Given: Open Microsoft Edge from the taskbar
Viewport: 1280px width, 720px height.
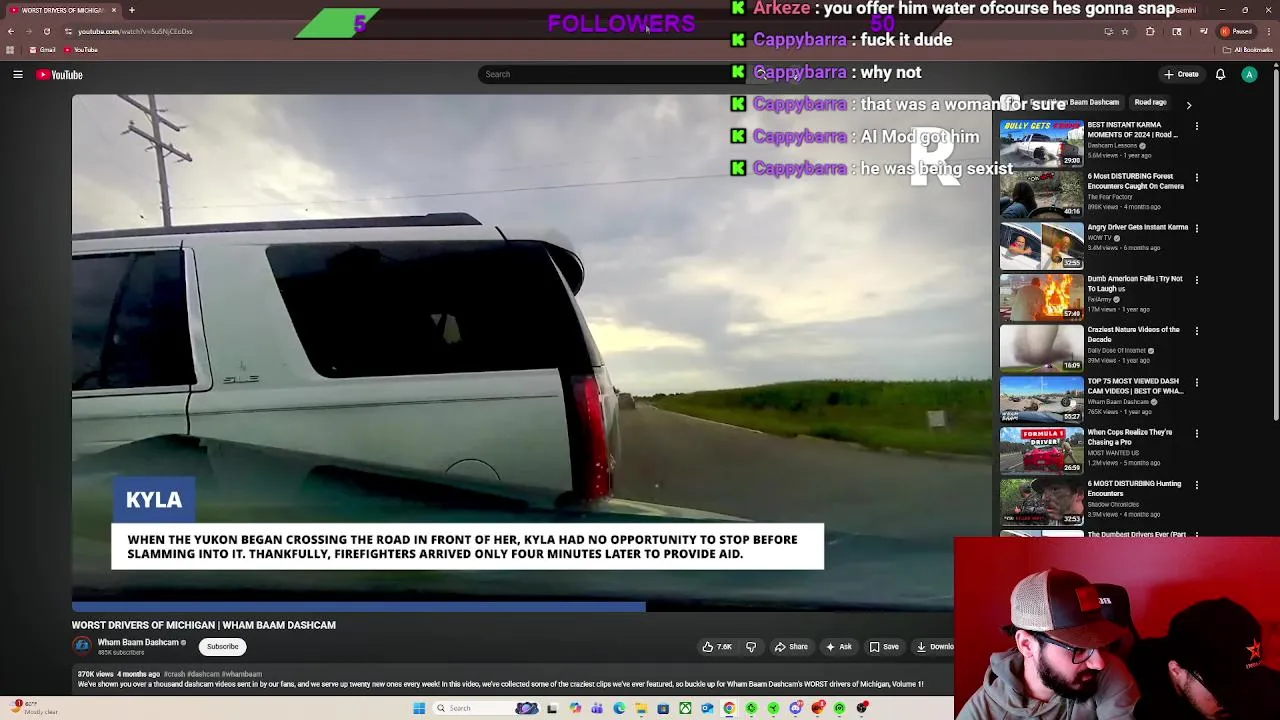Looking at the screenshot, I should (x=619, y=708).
